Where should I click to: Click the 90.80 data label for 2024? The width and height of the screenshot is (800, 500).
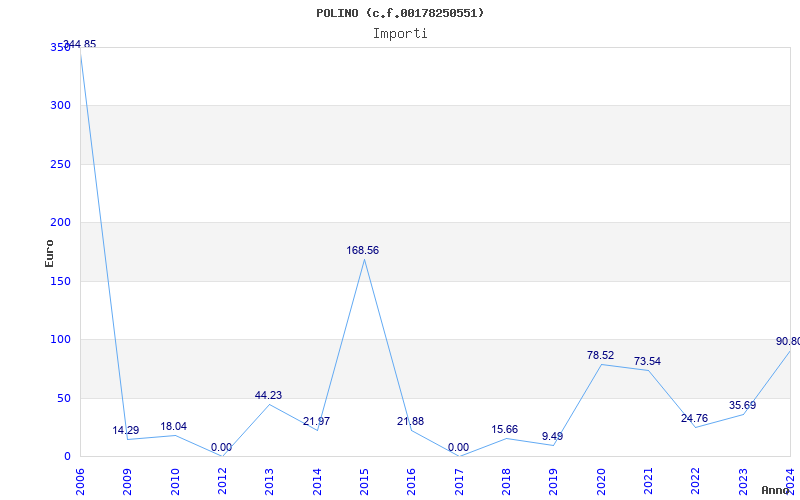788,341
